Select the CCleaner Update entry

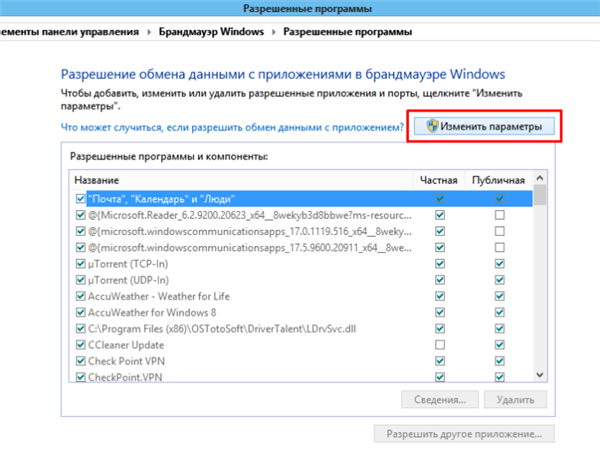tap(126, 345)
